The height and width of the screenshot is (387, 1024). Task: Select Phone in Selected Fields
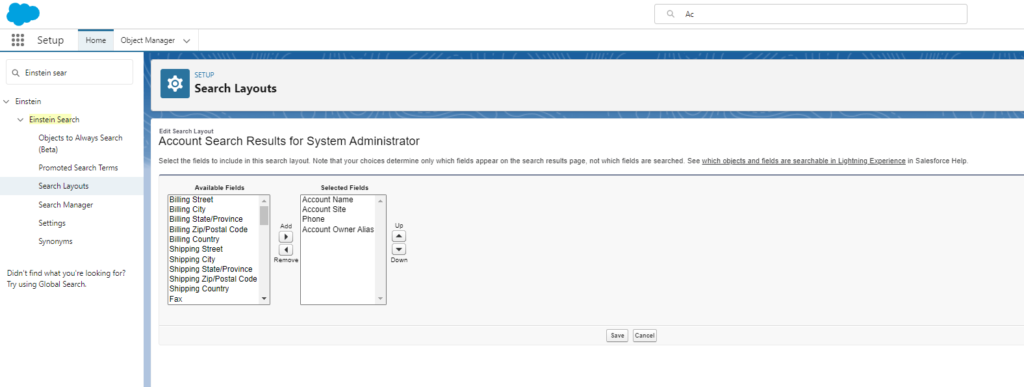pos(313,219)
